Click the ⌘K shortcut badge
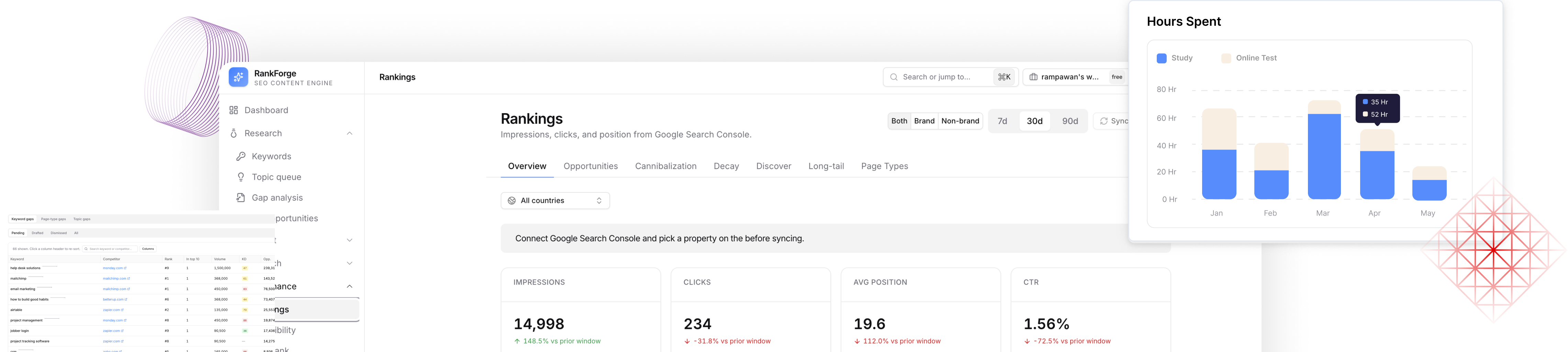The height and width of the screenshot is (352, 1568). (x=1004, y=77)
